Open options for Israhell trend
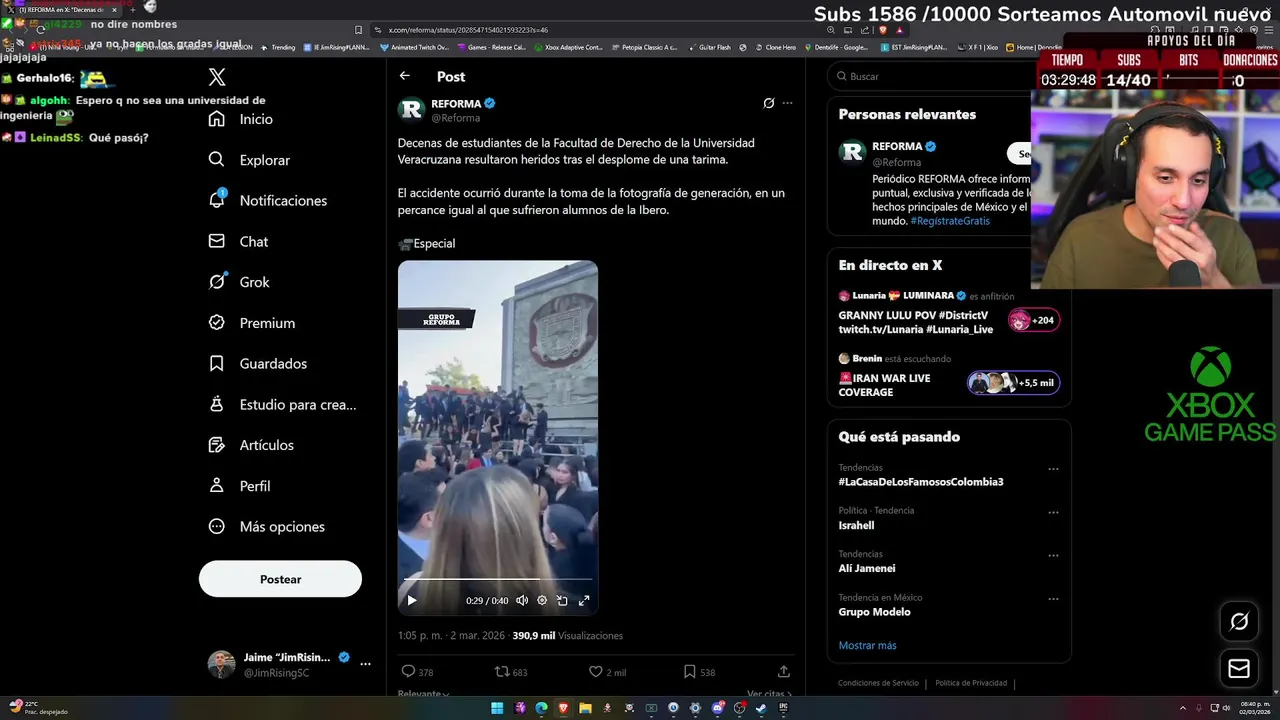 coord(1053,512)
